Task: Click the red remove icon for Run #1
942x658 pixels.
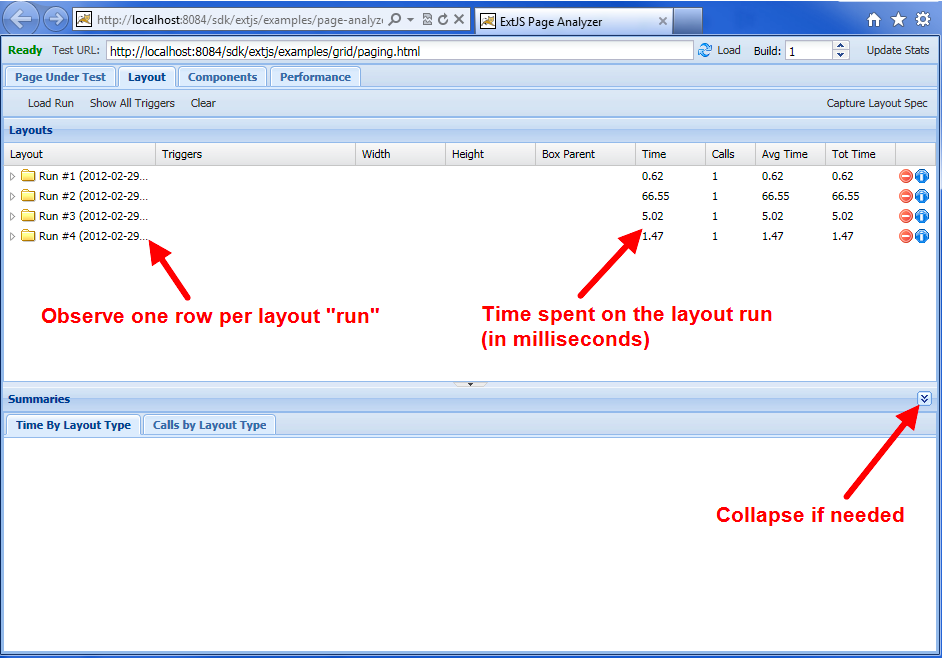Action: [906, 176]
